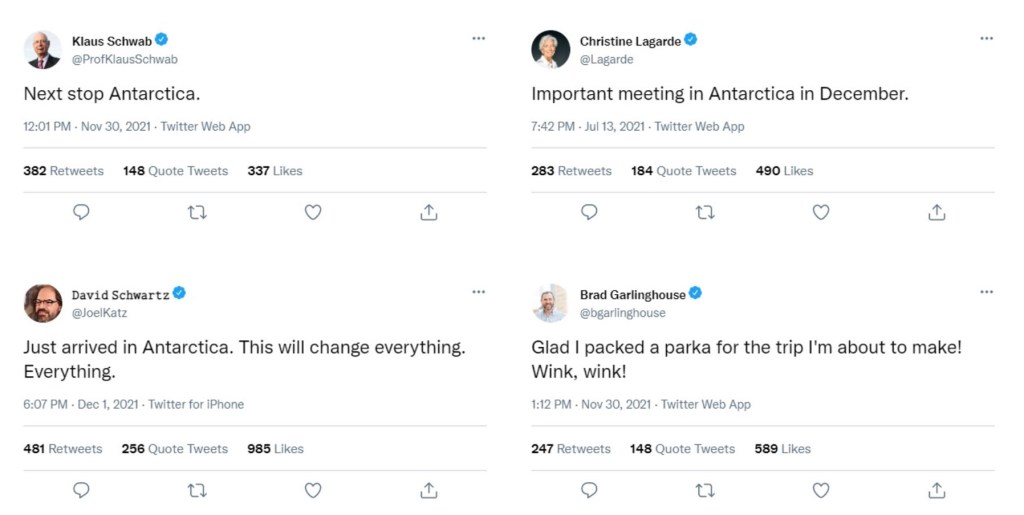The image size is (1024, 515).
Task: Like Klaus Schwab's tweet
Action: [313, 212]
